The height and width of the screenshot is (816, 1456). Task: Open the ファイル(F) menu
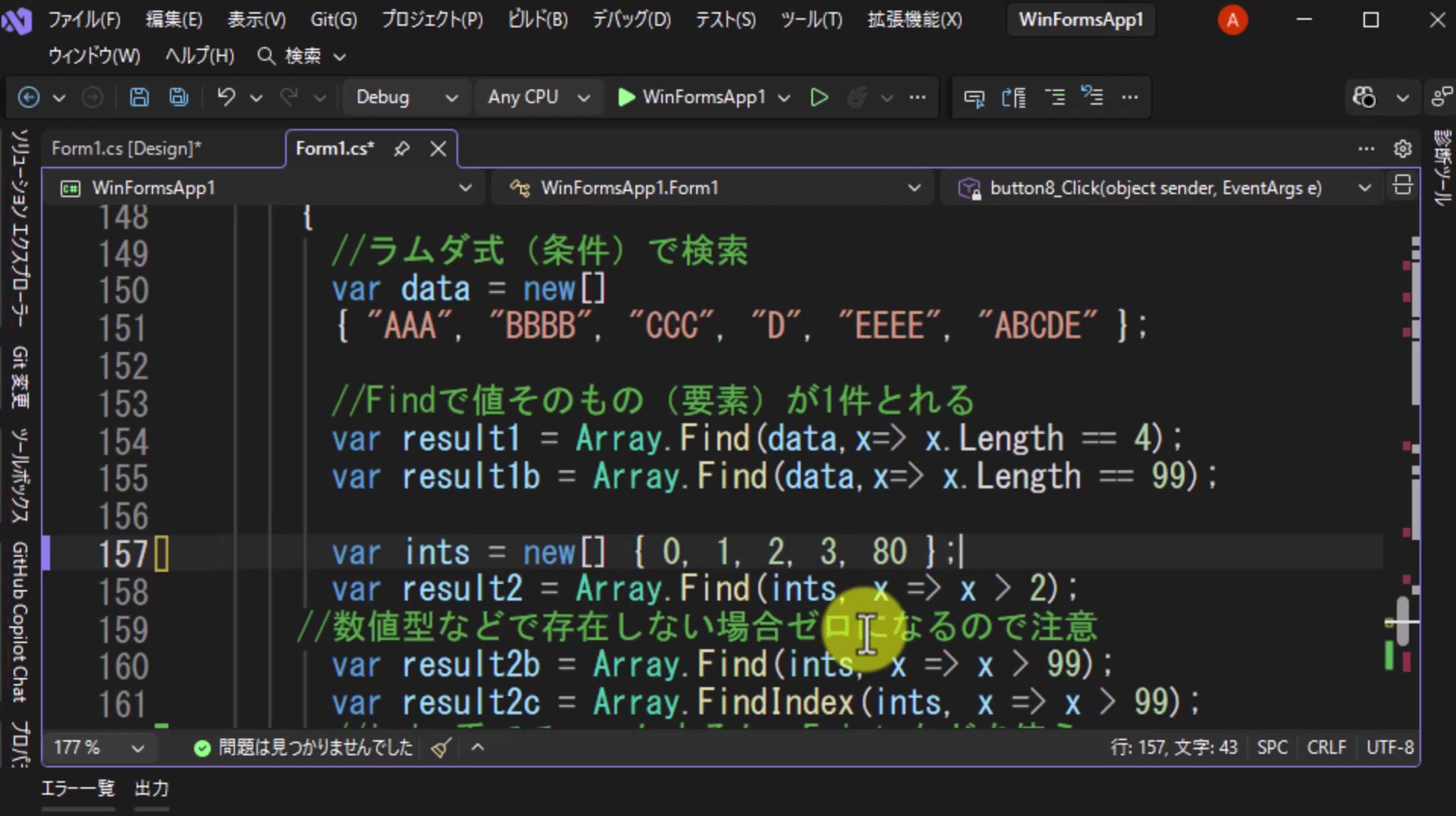84,20
